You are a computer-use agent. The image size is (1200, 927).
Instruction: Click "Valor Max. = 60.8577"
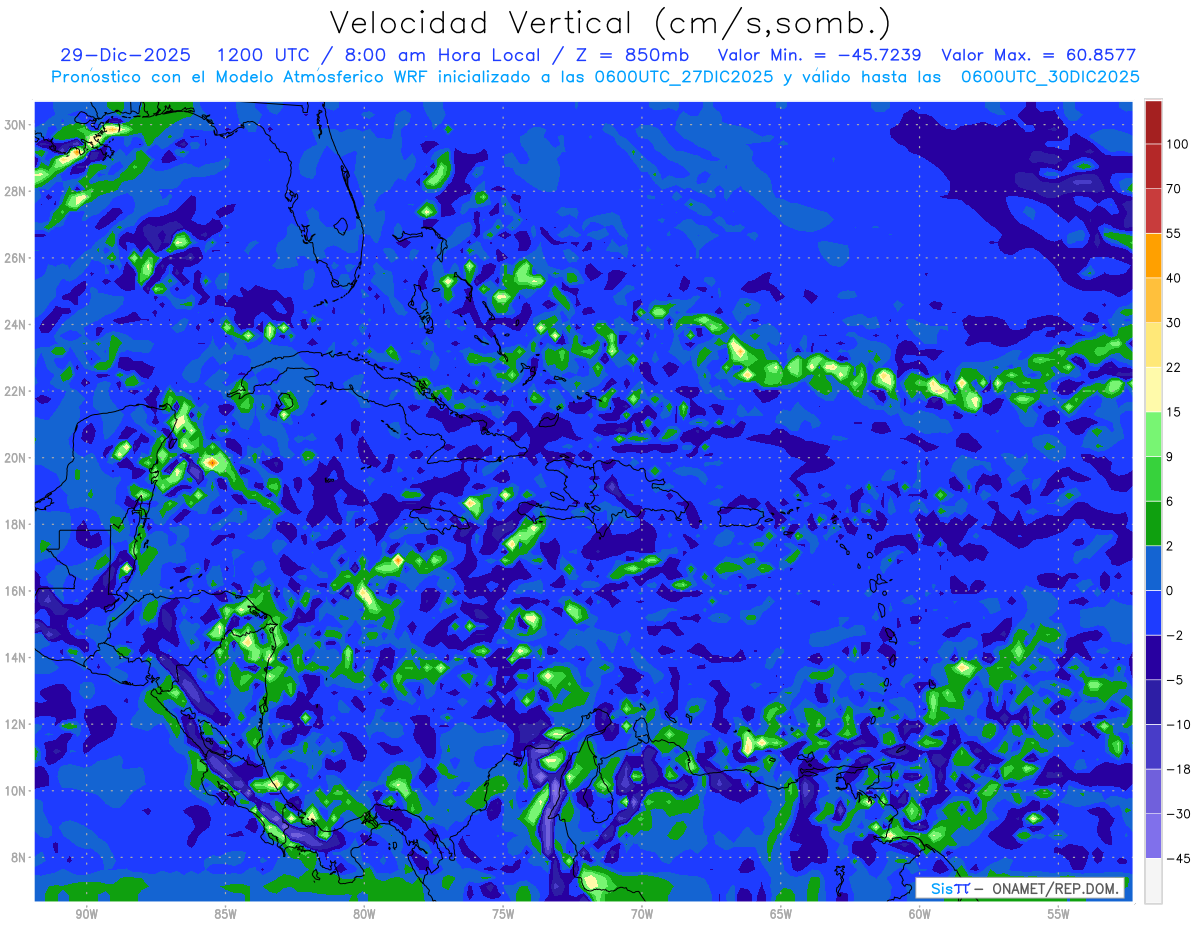[1038, 55]
